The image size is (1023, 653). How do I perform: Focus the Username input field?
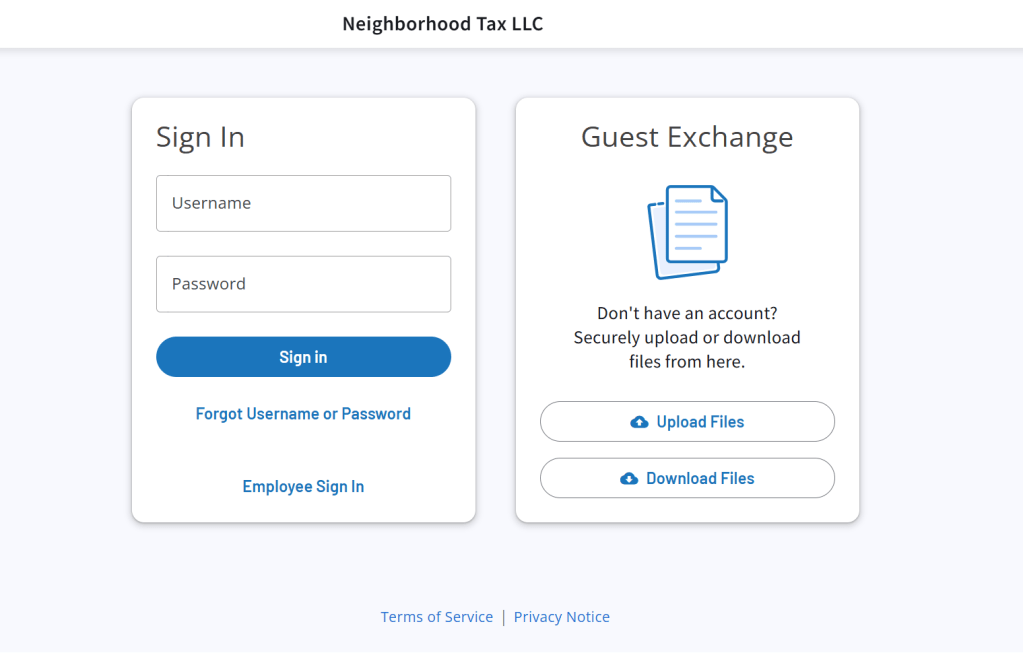(x=303, y=204)
